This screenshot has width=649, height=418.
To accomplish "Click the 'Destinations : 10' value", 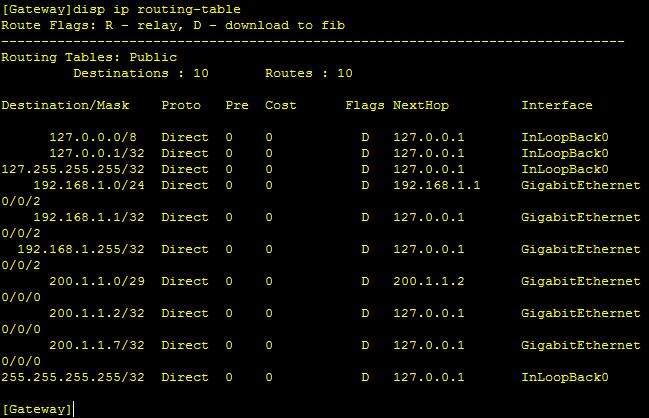I will (x=141, y=73).
